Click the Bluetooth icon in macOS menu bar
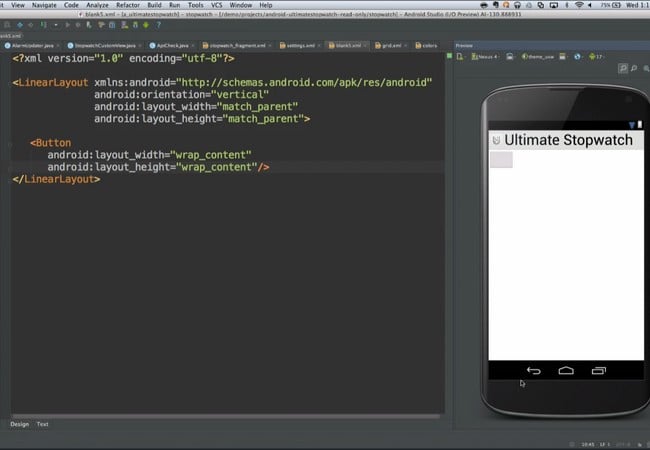Image resolution: width=650 pixels, height=450 pixels. tap(567, 5)
